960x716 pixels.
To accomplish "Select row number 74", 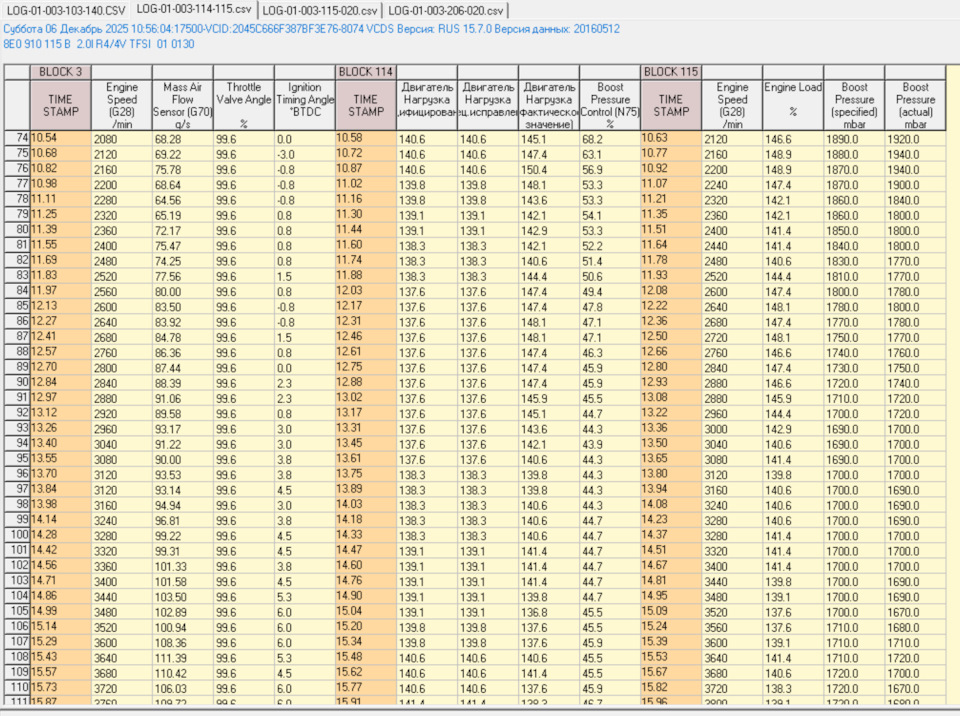I will point(17,138).
